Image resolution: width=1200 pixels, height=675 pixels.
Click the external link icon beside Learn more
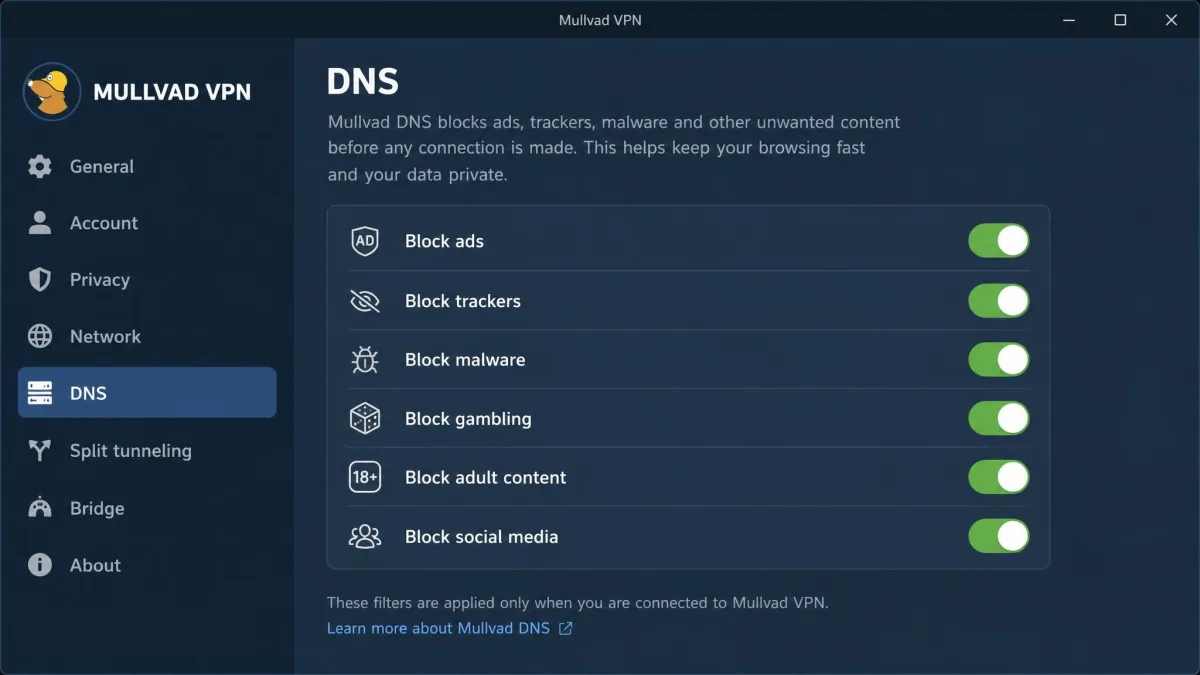(x=566, y=629)
